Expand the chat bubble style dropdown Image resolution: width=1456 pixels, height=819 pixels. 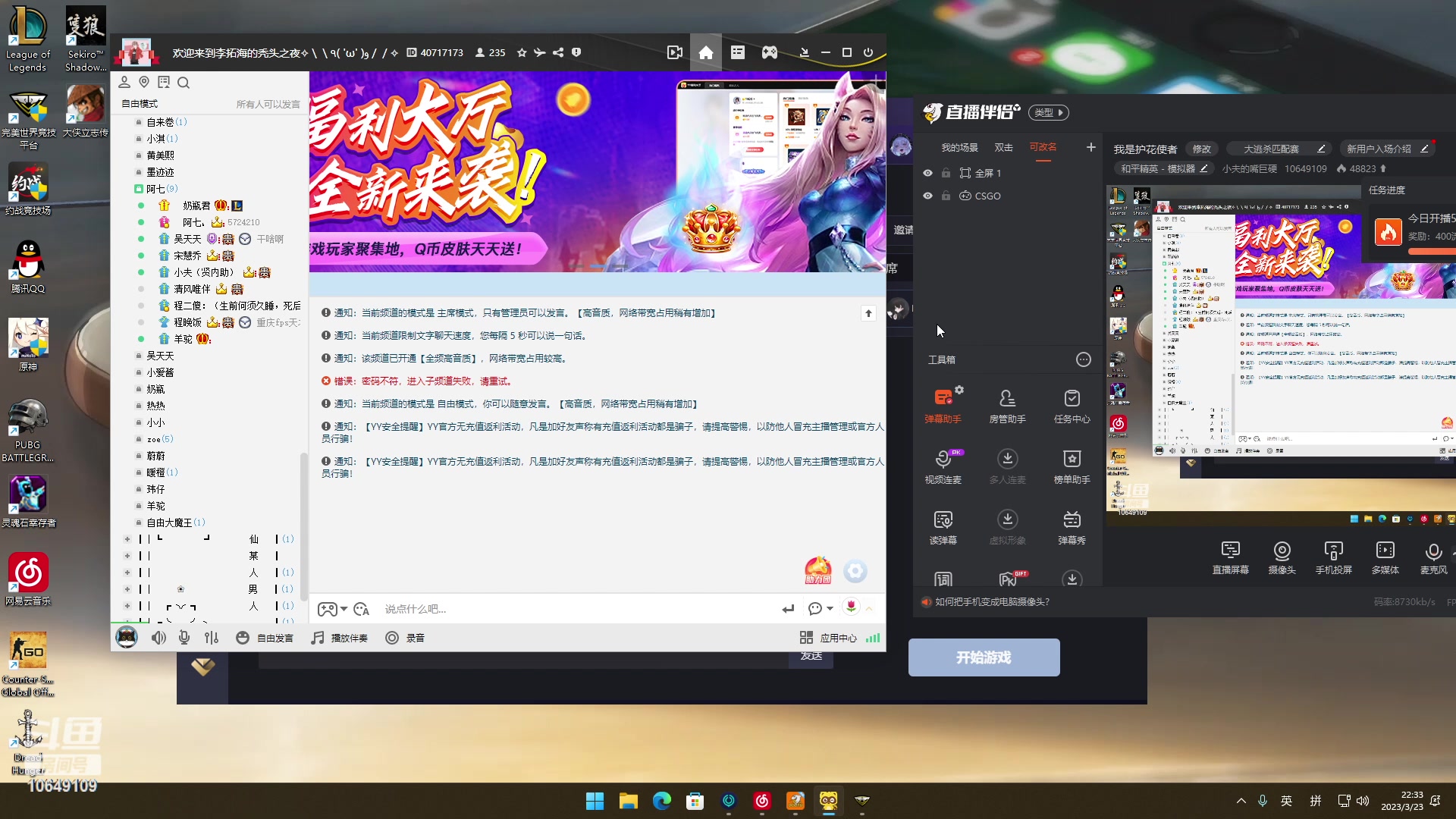click(819, 609)
